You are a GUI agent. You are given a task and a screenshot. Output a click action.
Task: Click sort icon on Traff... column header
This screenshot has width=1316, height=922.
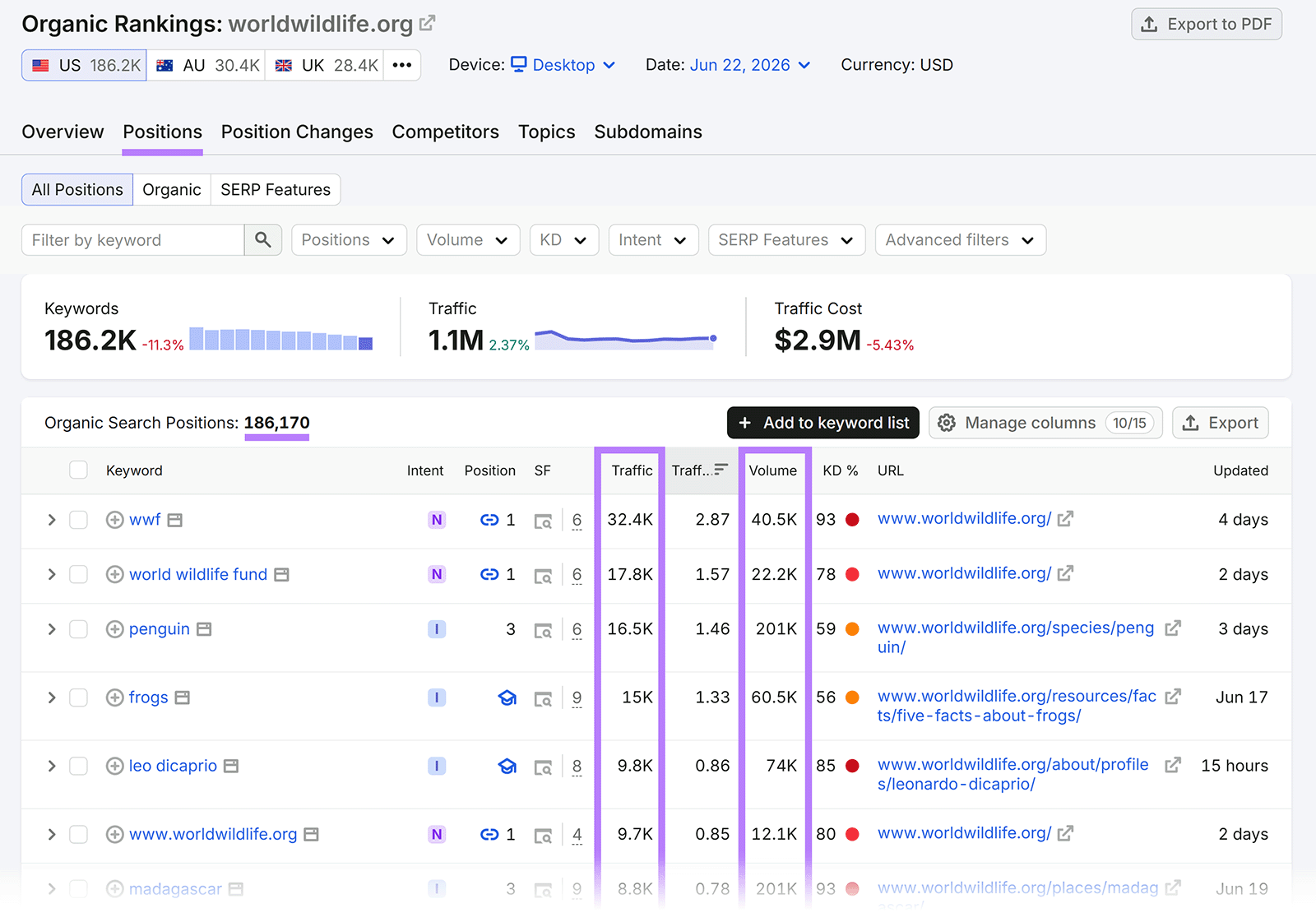721,470
